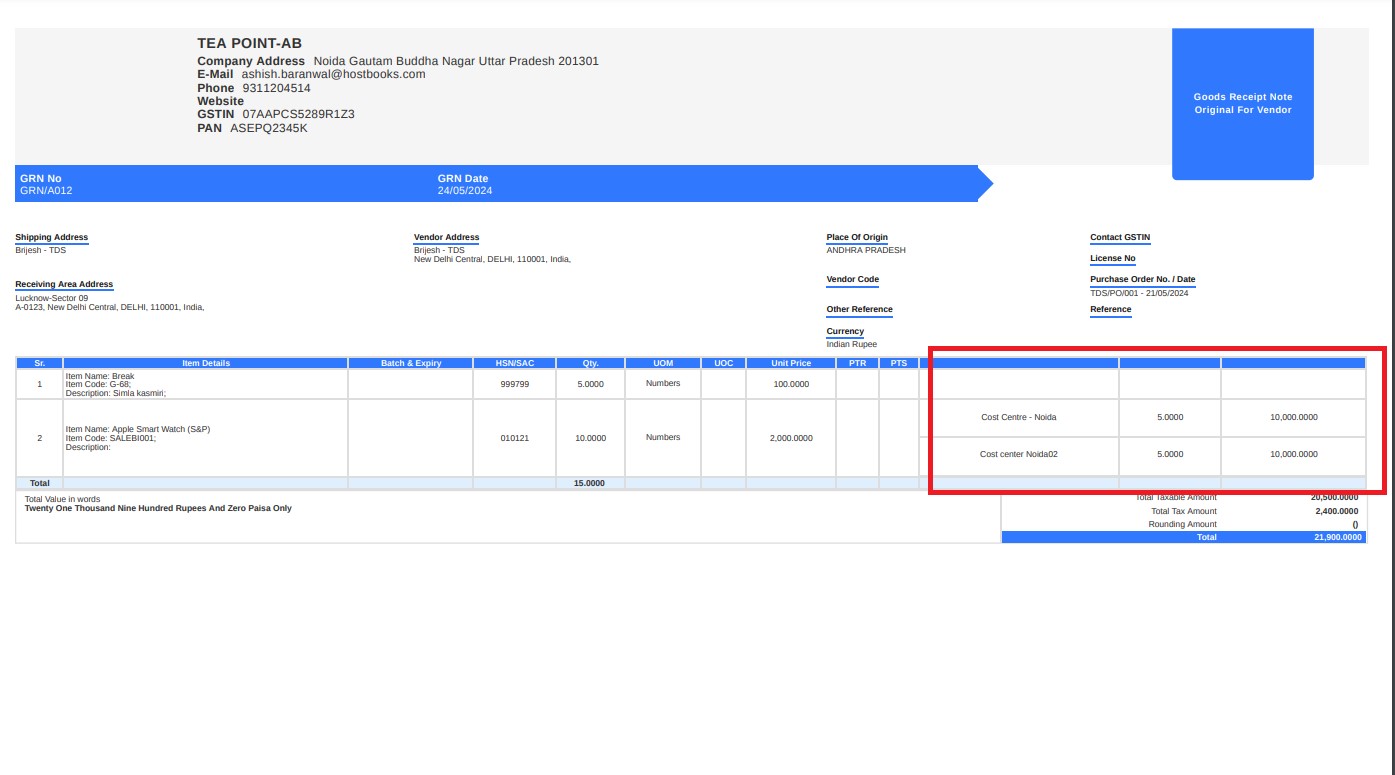Click the Batch & Expiry column header

tap(411, 363)
